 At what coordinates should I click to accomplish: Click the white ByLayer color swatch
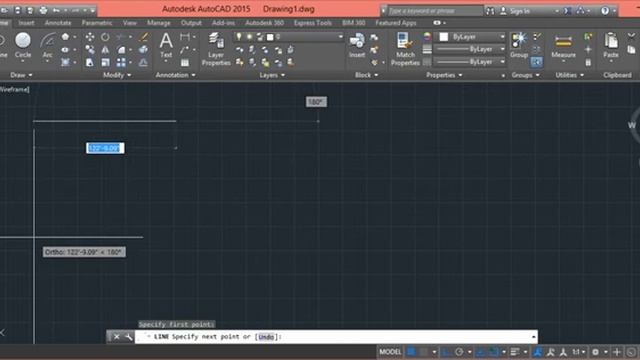(x=444, y=37)
